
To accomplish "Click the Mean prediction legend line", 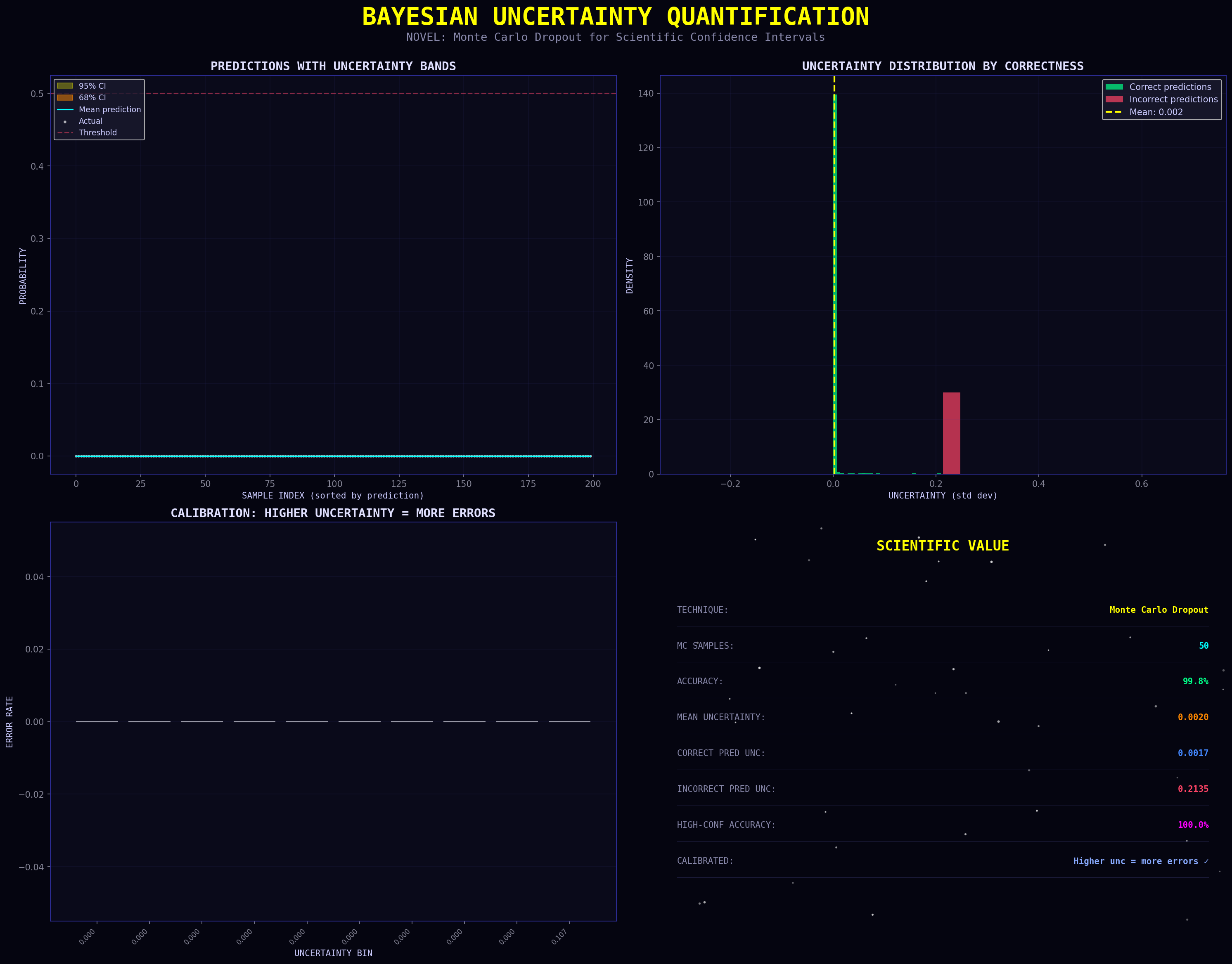I will point(65,109).
